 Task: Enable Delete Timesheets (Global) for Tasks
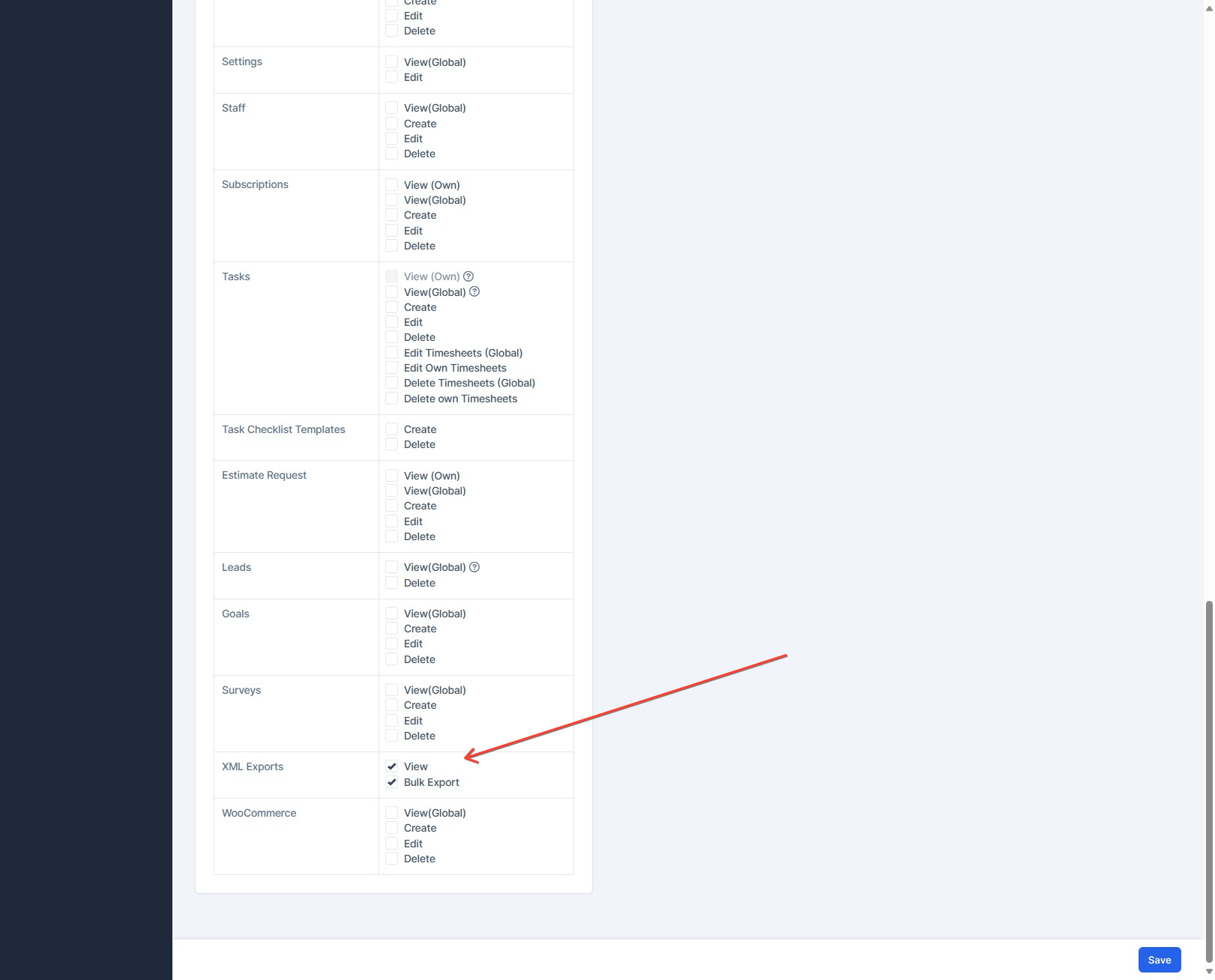[391, 383]
